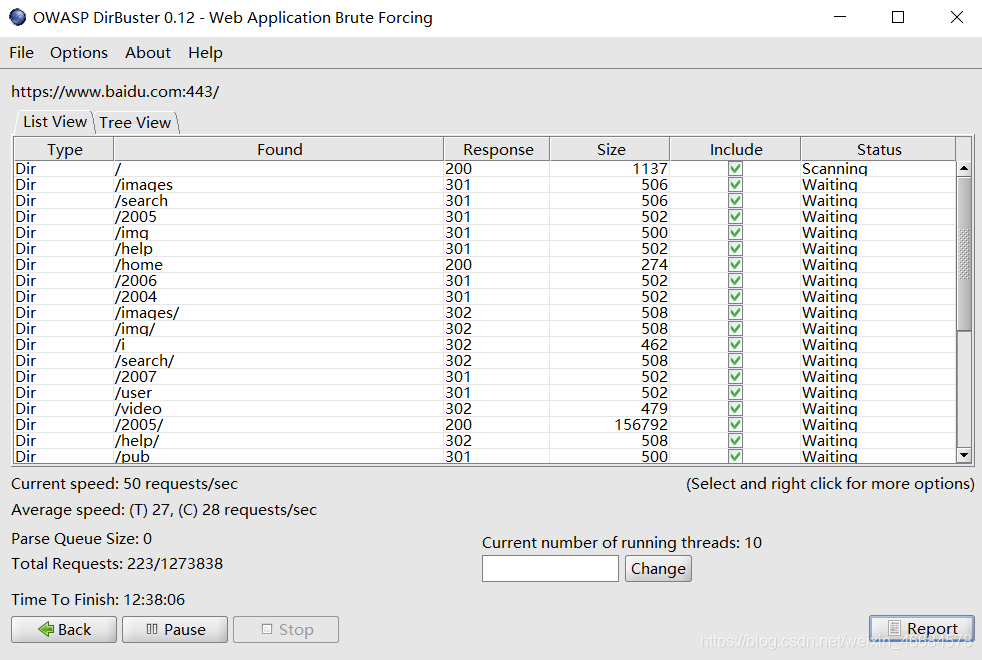Select the /2005 found entry

(136, 217)
